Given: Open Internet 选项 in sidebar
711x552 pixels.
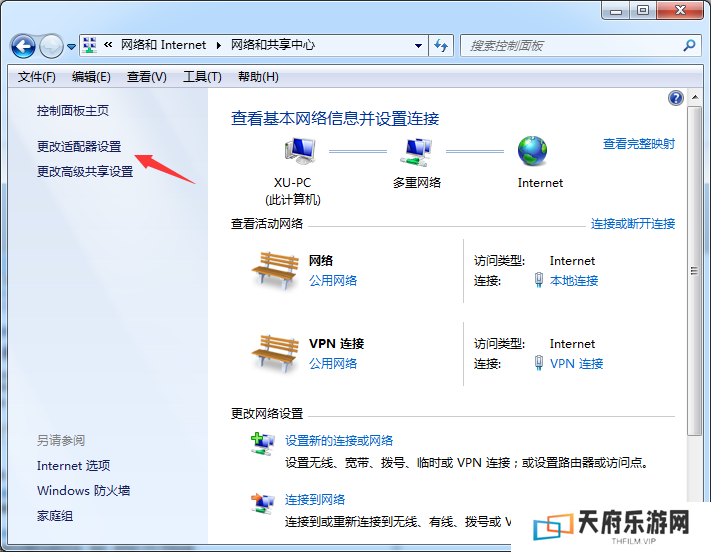Looking at the screenshot, I should coord(73,465).
